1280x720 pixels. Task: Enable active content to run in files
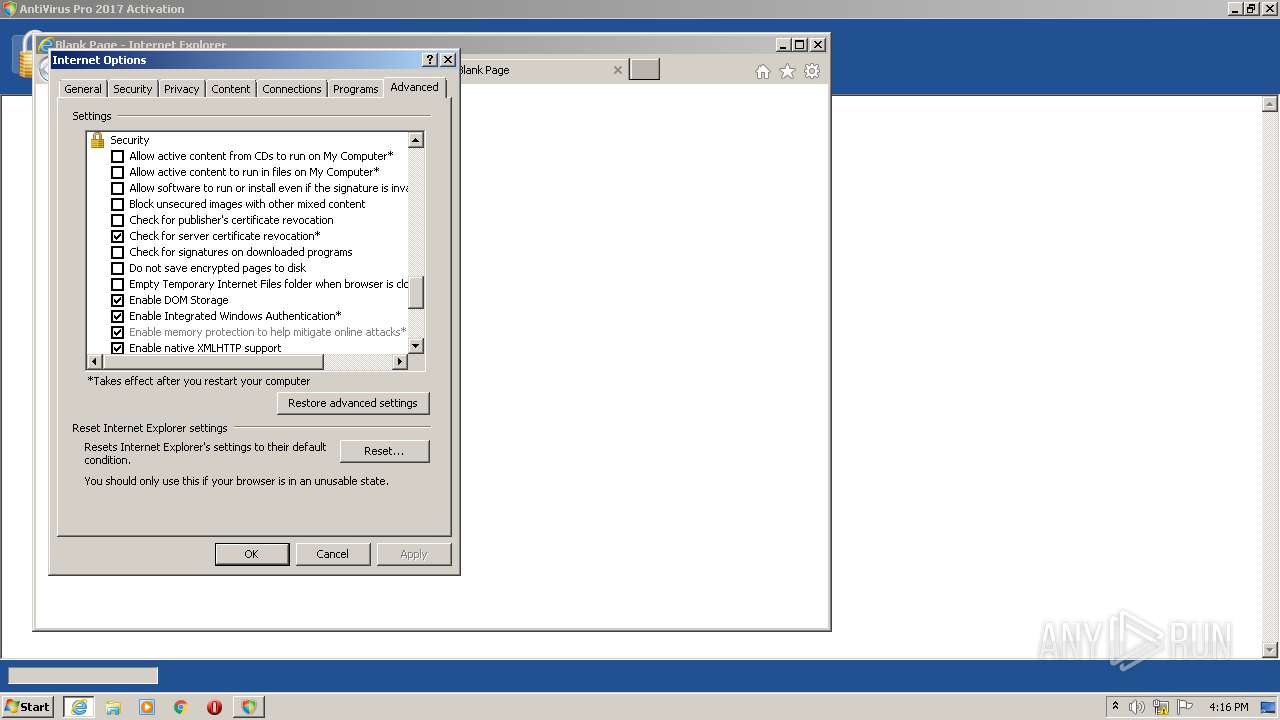[117, 172]
